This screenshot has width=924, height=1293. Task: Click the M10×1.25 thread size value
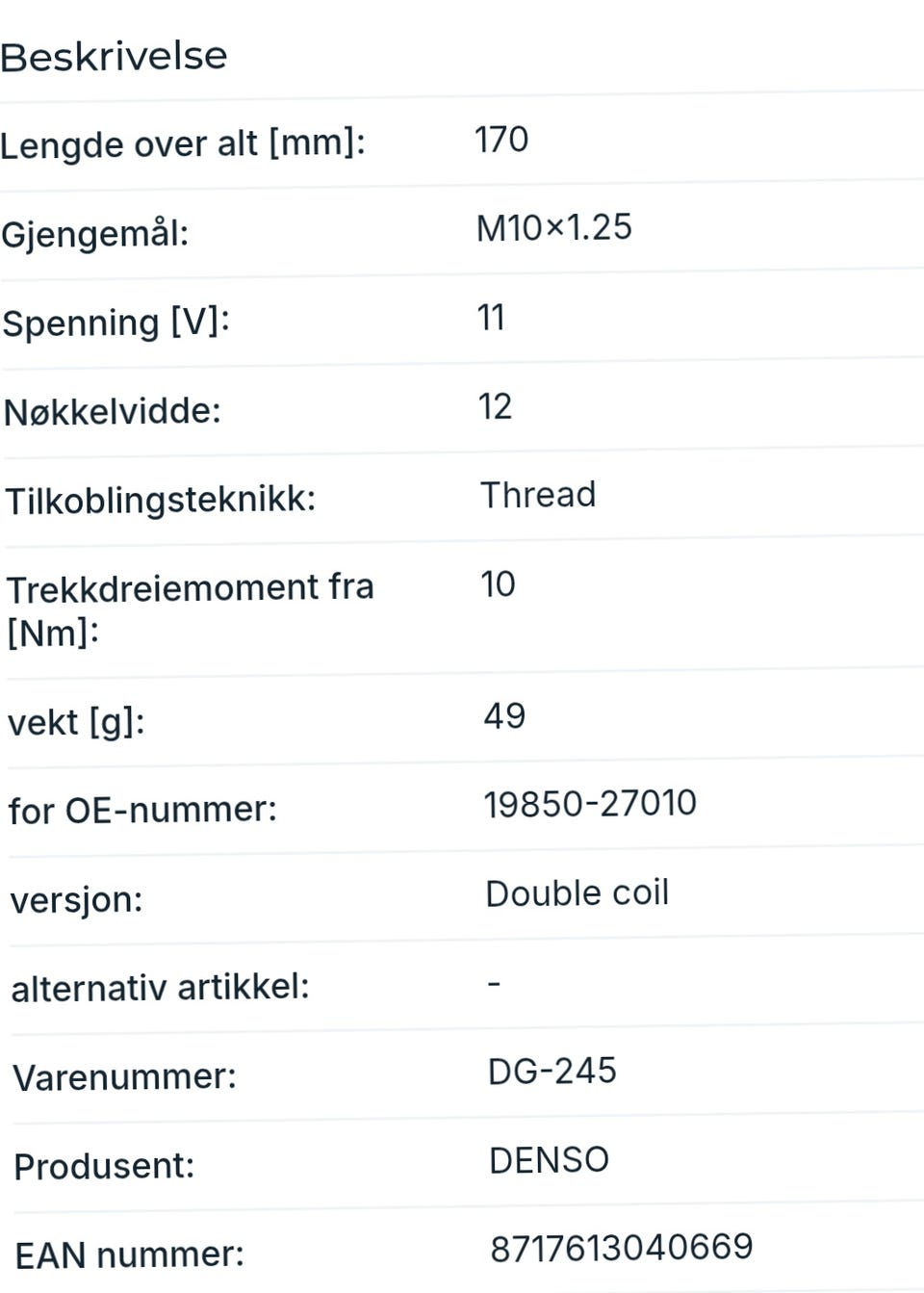[554, 228]
